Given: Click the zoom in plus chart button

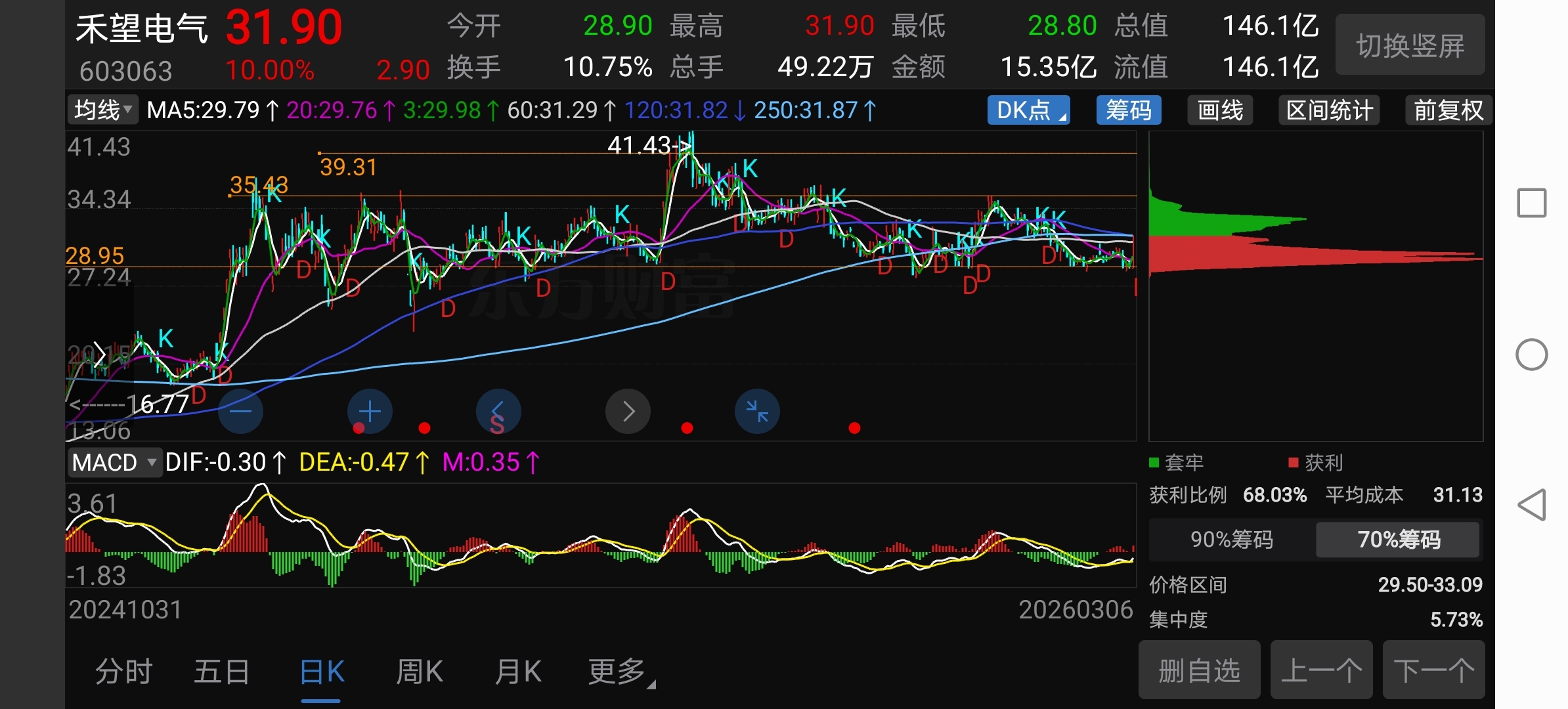Looking at the screenshot, I should [x=370, y=412].
